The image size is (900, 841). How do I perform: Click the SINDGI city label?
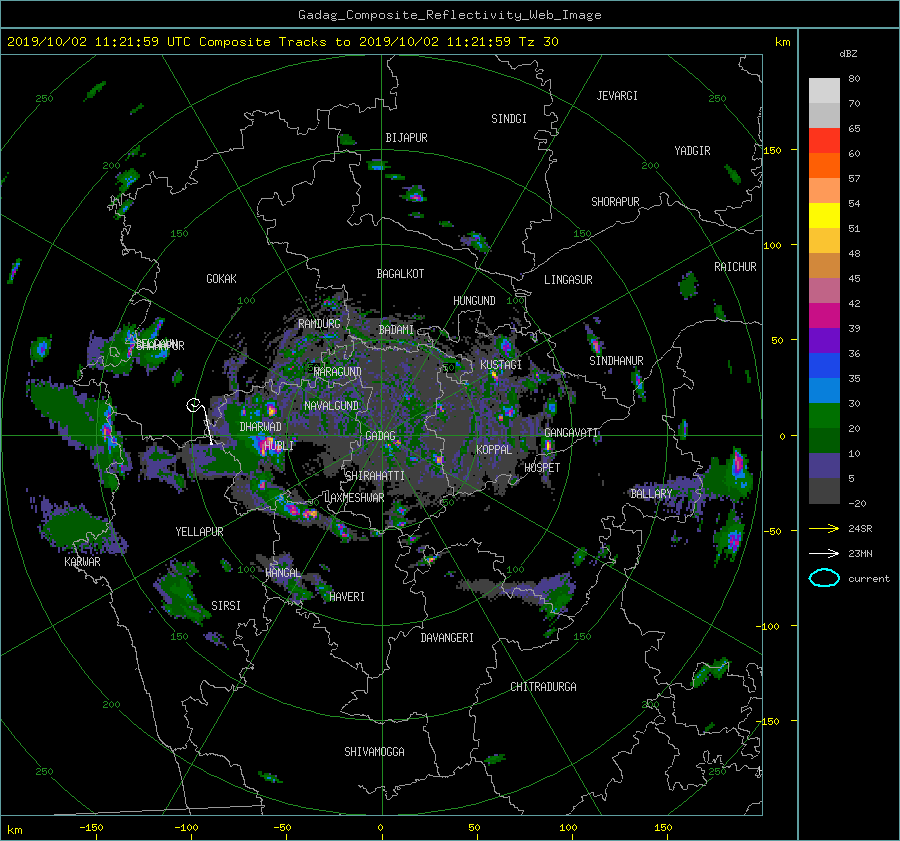[x=509, y=119]
